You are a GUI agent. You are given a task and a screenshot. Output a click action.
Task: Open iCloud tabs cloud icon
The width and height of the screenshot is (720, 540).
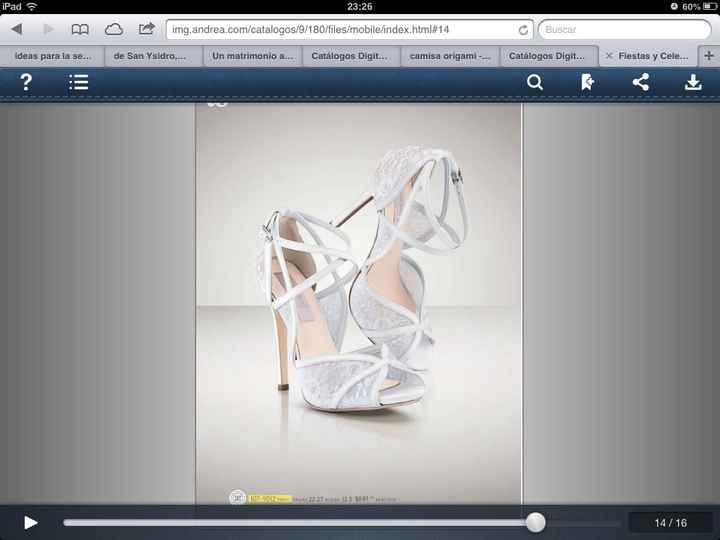tap(113, 30)
